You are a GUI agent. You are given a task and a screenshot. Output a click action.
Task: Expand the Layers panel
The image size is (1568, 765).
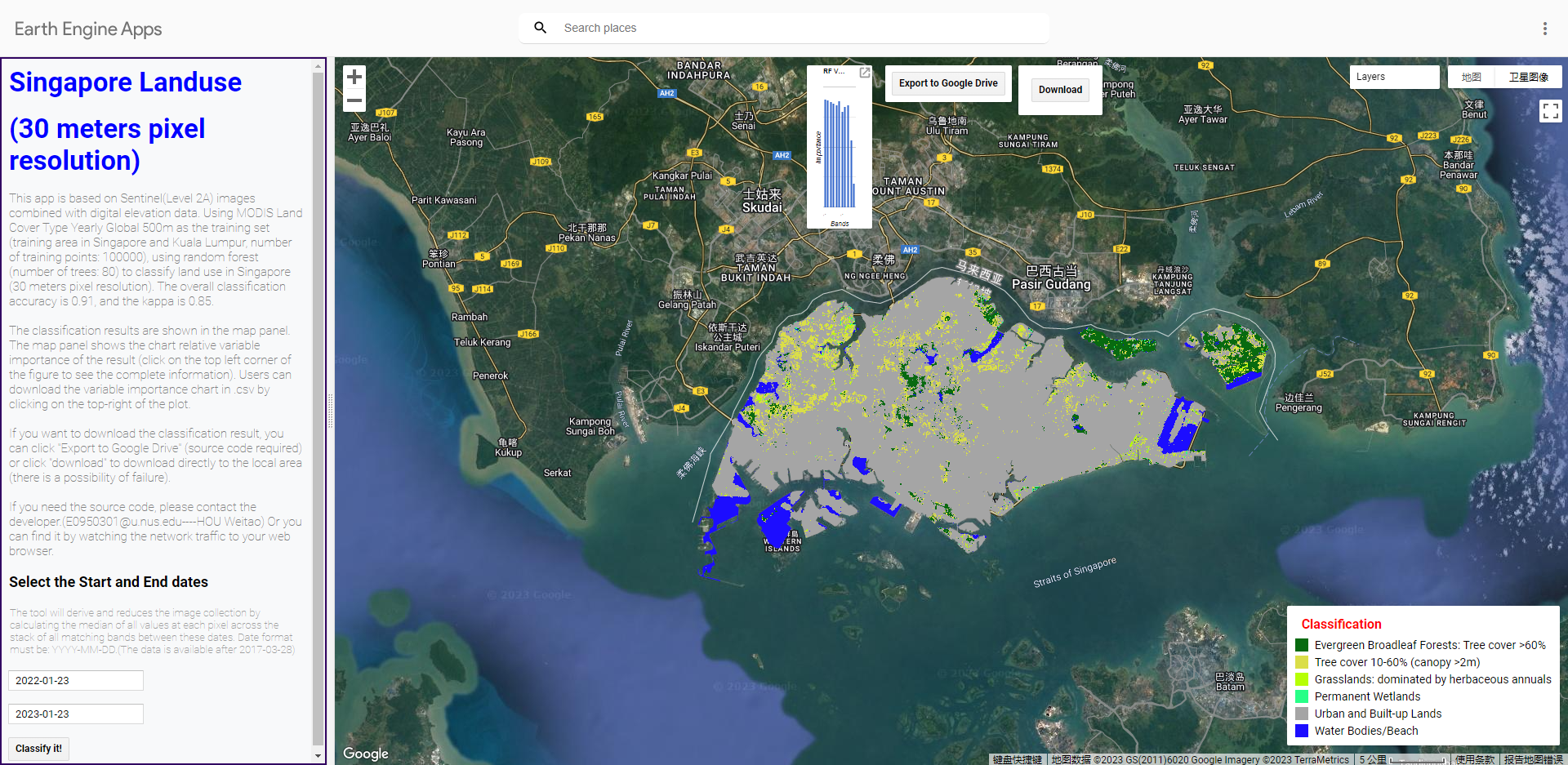click(1394, 76)
